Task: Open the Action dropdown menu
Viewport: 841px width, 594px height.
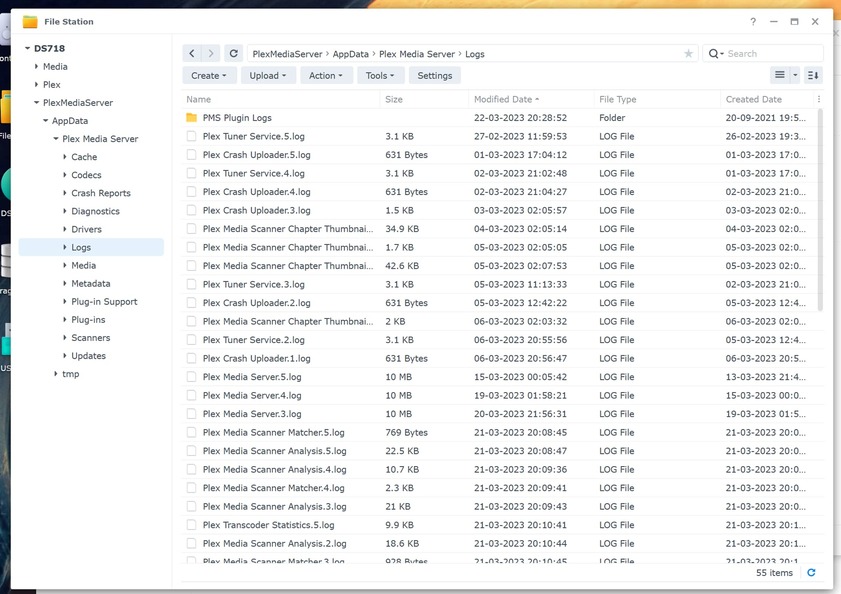Action: click(326, 76)
